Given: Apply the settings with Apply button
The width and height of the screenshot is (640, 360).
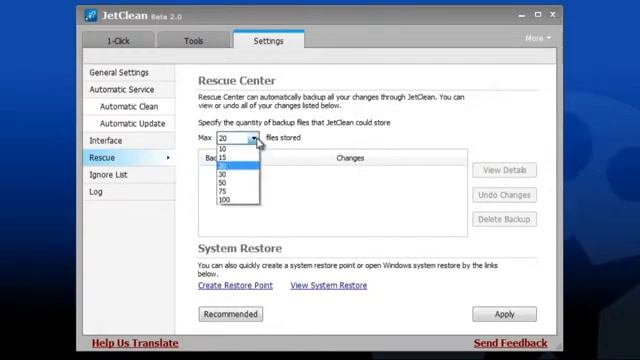Looking at the screenshot, I should pos(504,314).
